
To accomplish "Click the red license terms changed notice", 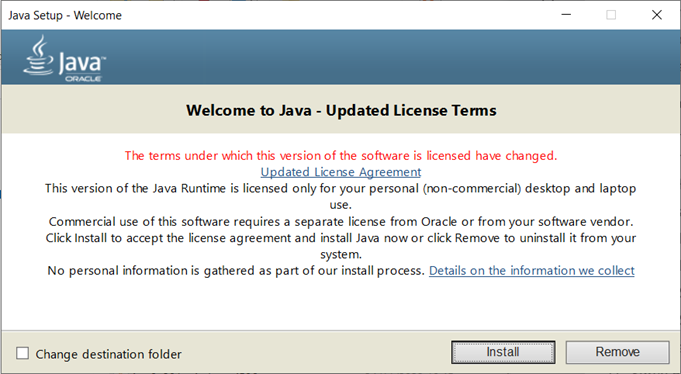I will [341, 156].
